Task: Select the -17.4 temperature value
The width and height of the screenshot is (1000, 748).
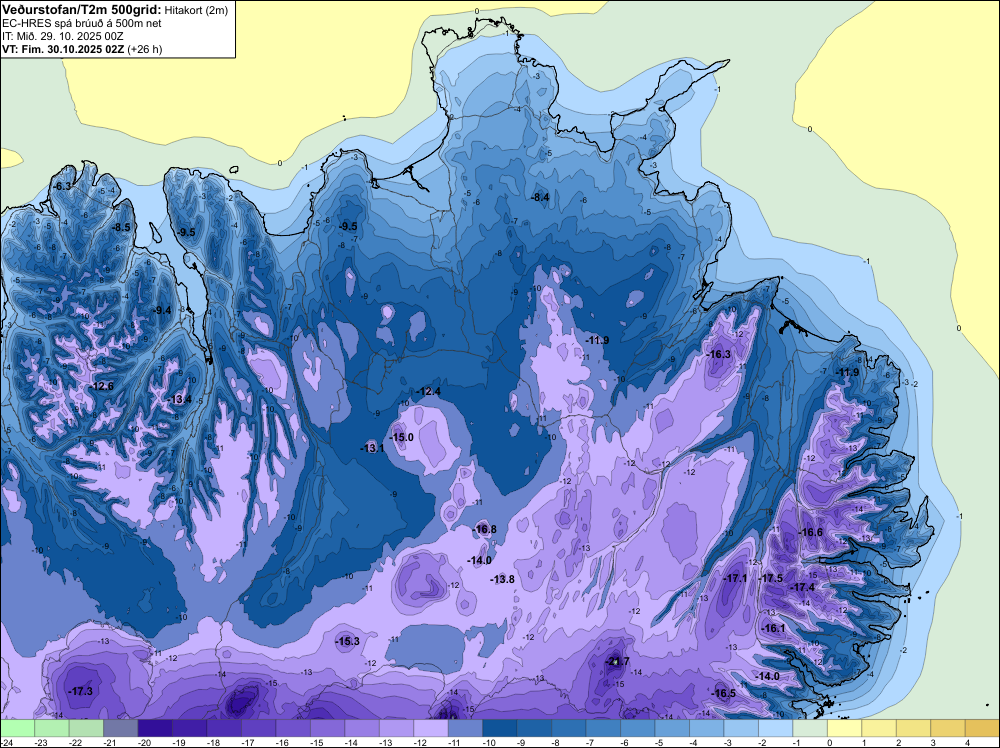Action: tap(803, 587)
